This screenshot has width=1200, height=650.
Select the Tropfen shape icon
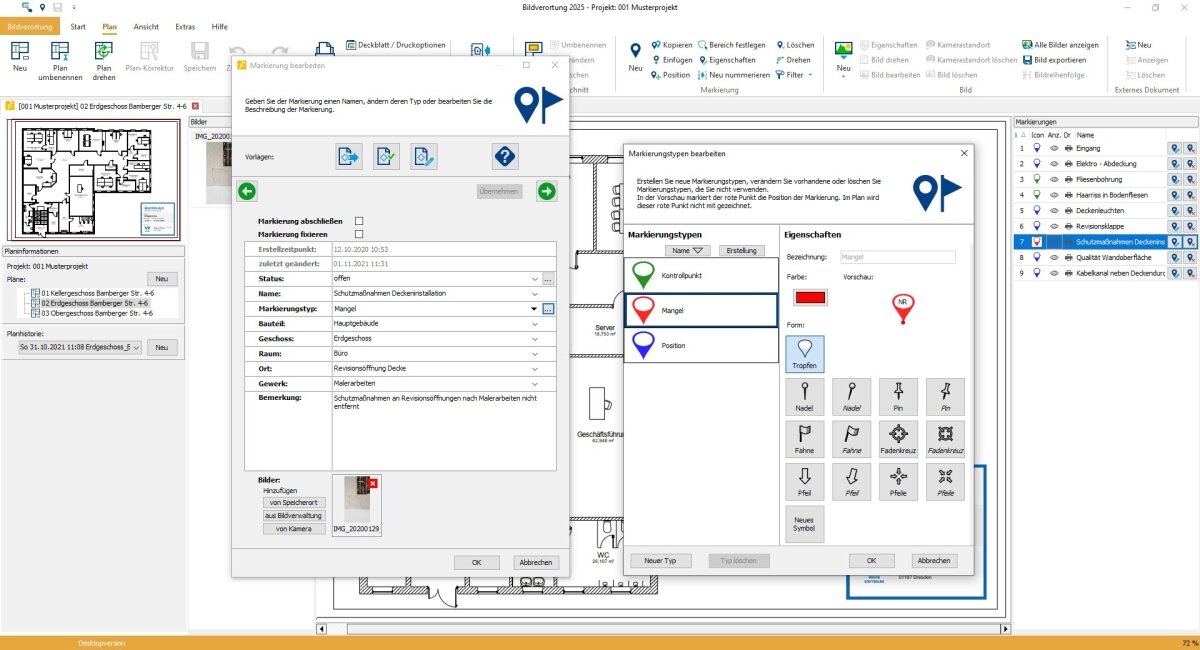pyautogui.click(x=805, y=354)
